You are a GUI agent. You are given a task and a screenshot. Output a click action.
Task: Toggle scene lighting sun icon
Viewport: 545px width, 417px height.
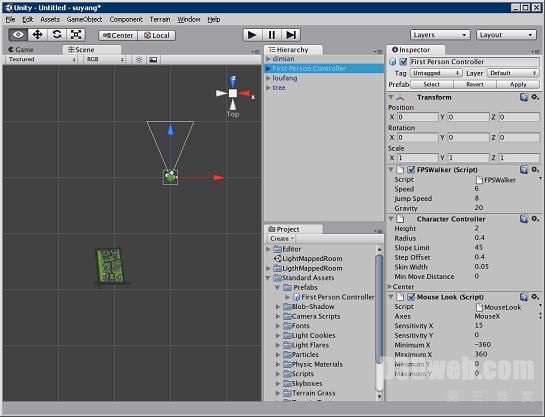point(139,60)
